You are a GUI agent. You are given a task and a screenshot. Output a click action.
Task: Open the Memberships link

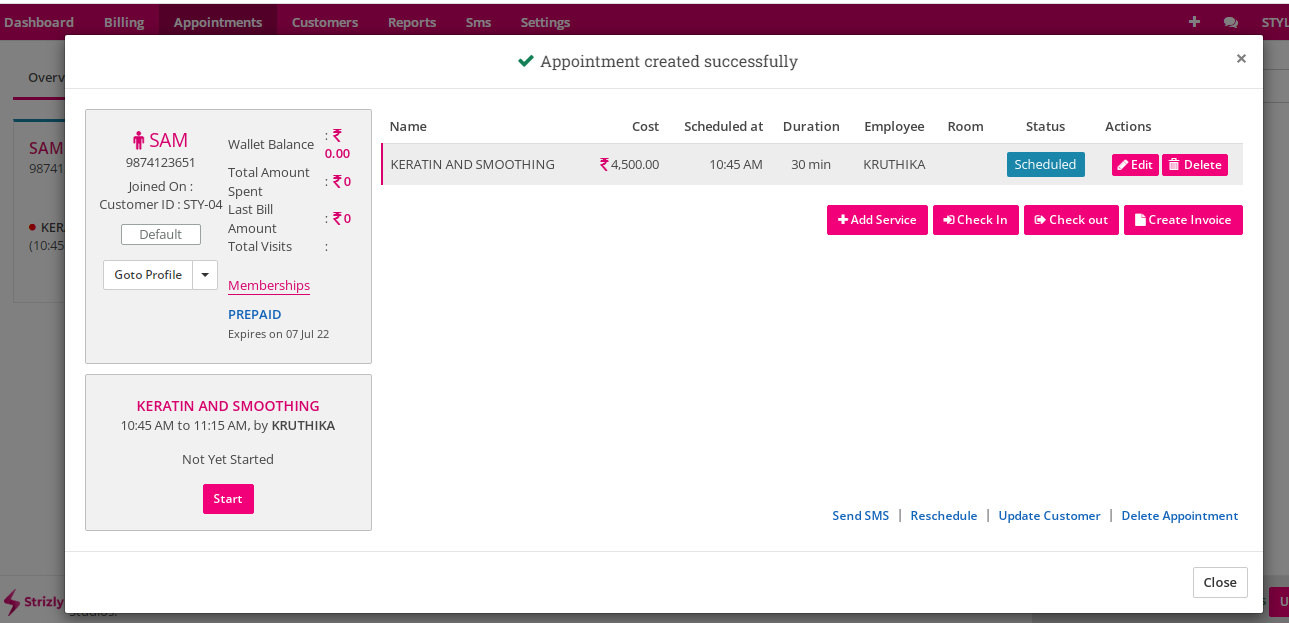point(269,285)
